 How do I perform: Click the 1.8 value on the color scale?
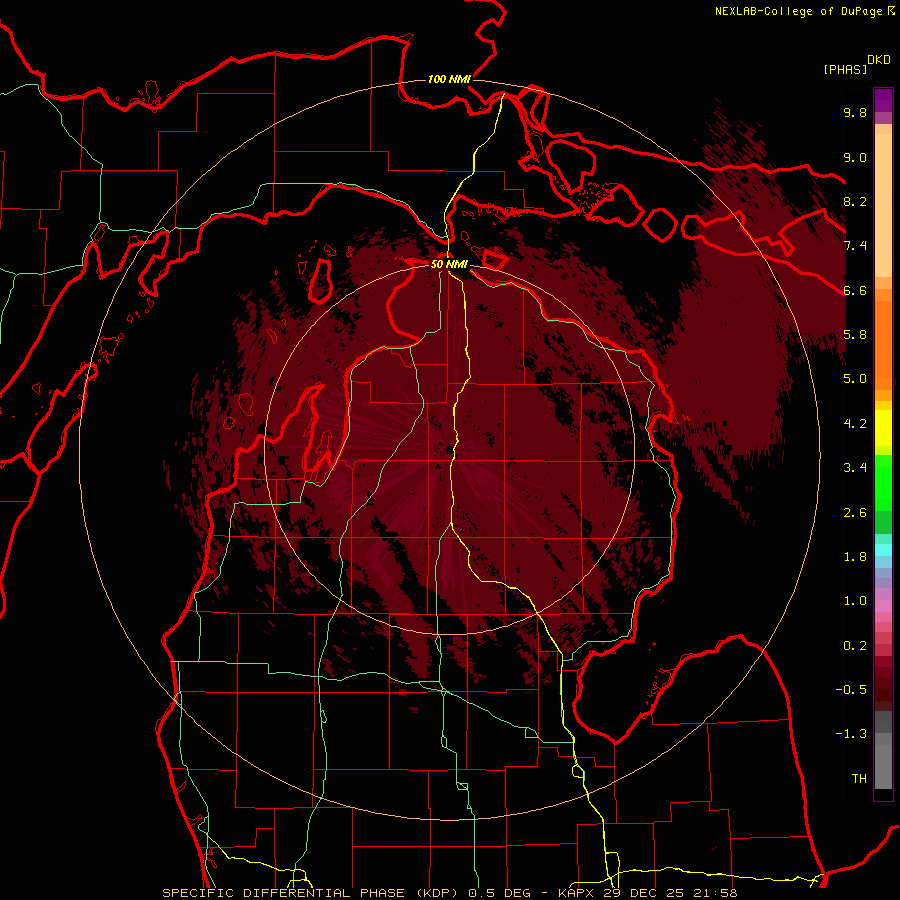tap(855, 557)
